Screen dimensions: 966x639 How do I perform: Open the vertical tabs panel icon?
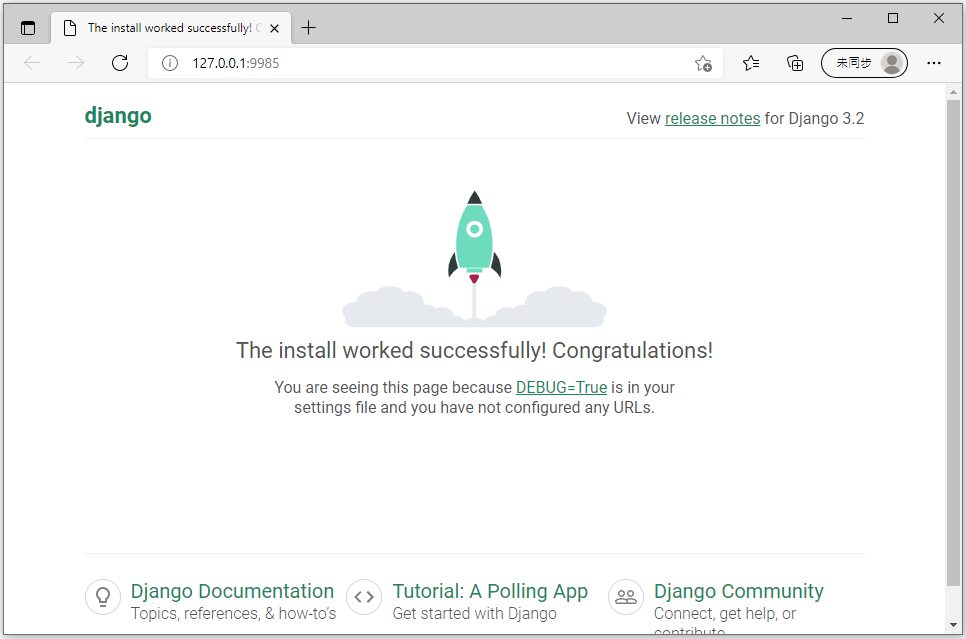pyautogui.click(x=28, y=28)
